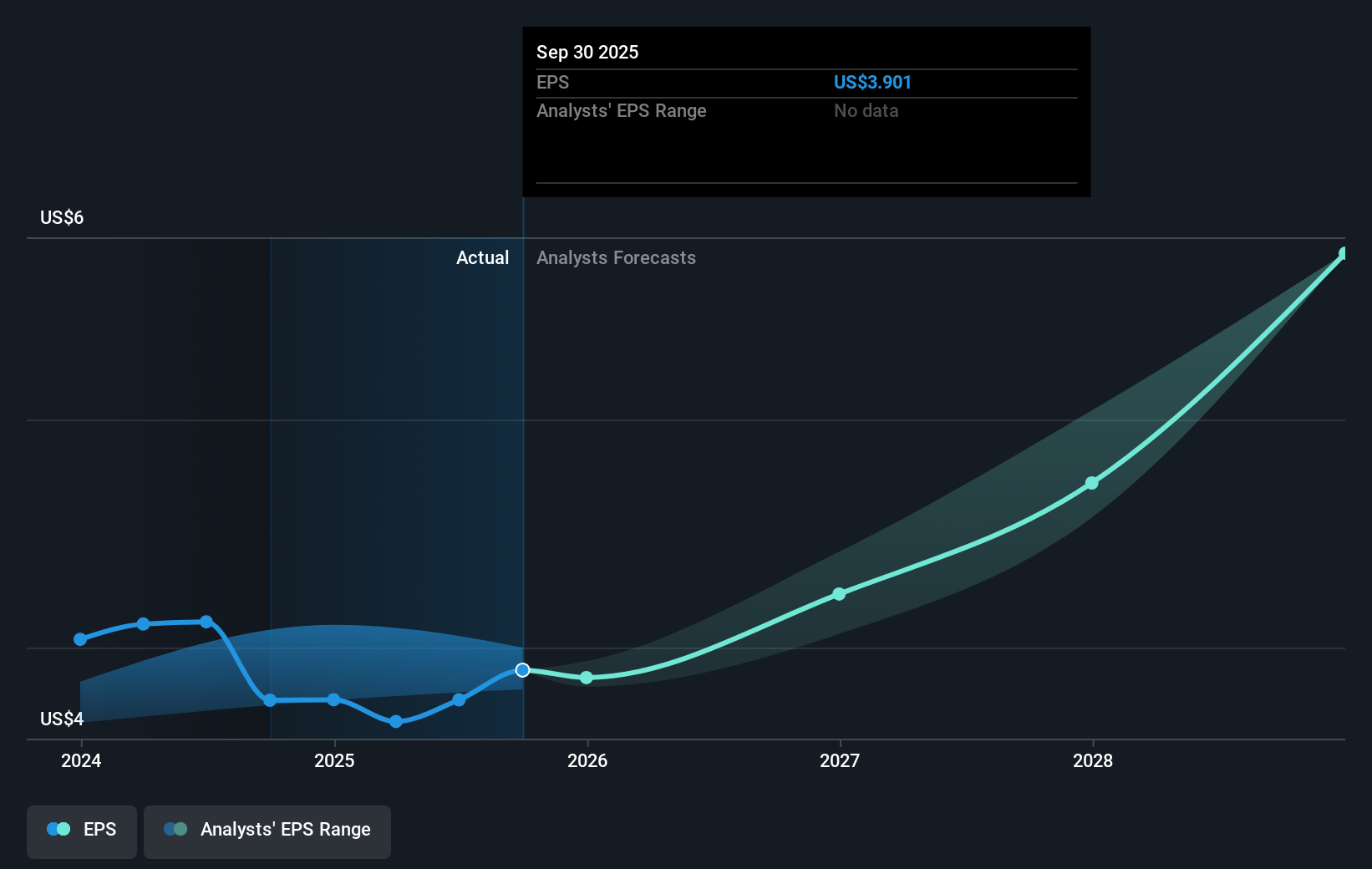Image resolution: width=1372 pixels, height=869 pixels.
Task: Click the 'Actual' section label
Action: click(482, 257)
